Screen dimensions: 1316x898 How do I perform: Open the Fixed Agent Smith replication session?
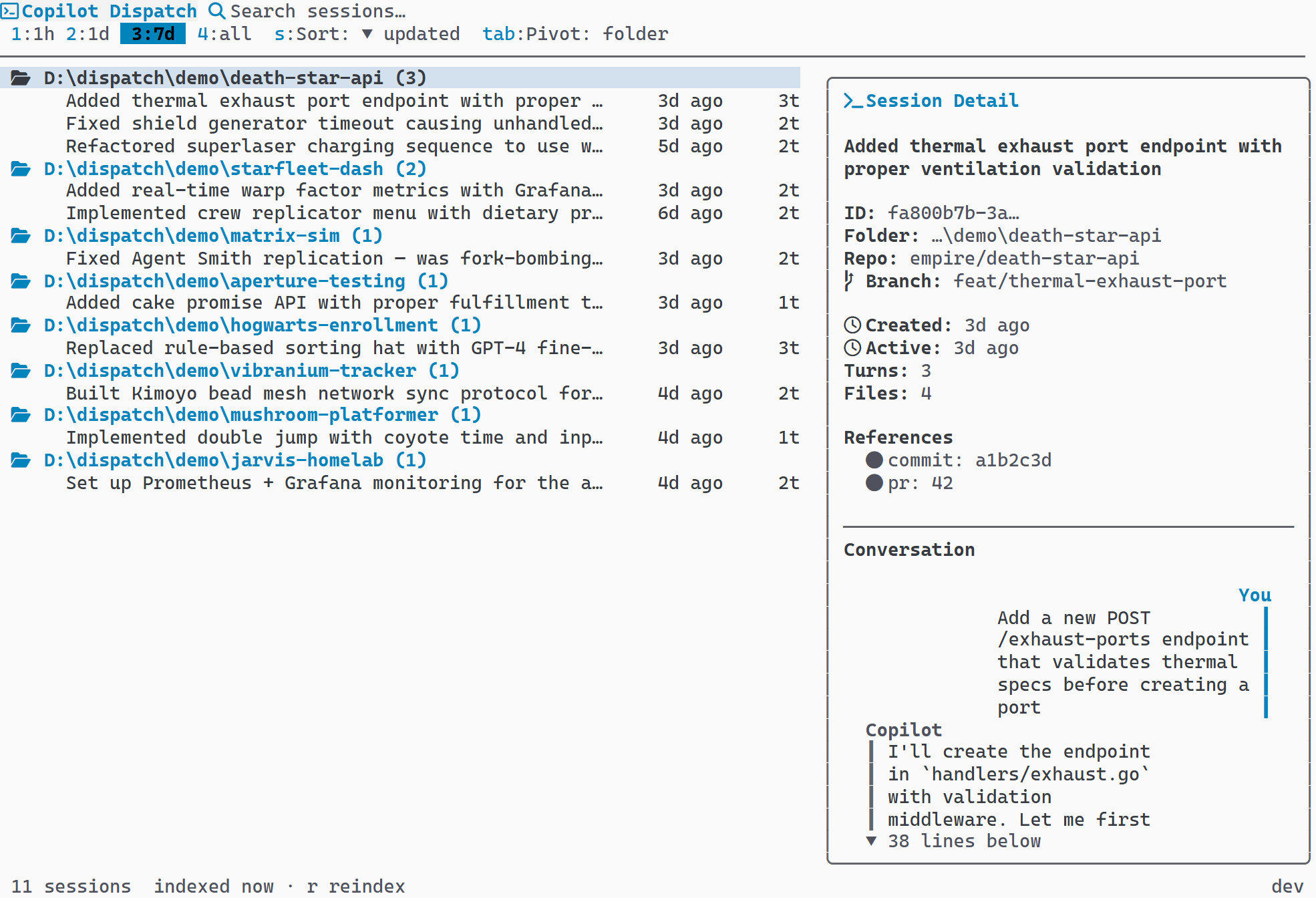tap(334, 259)
